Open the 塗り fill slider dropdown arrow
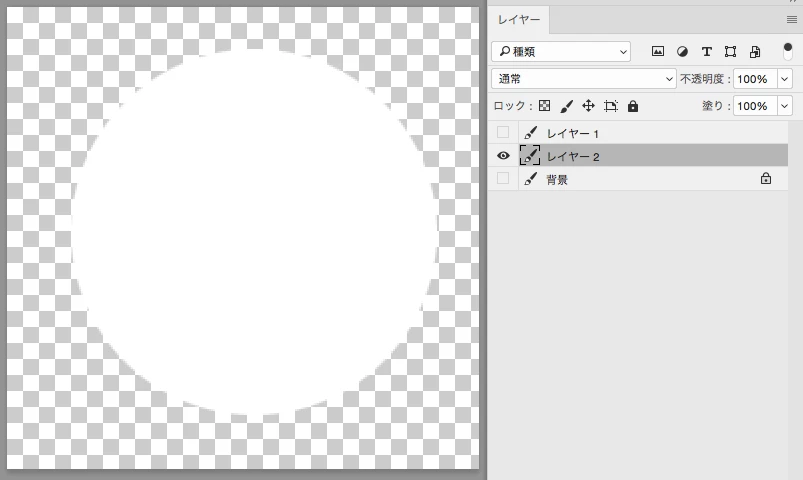 point(785,106)
